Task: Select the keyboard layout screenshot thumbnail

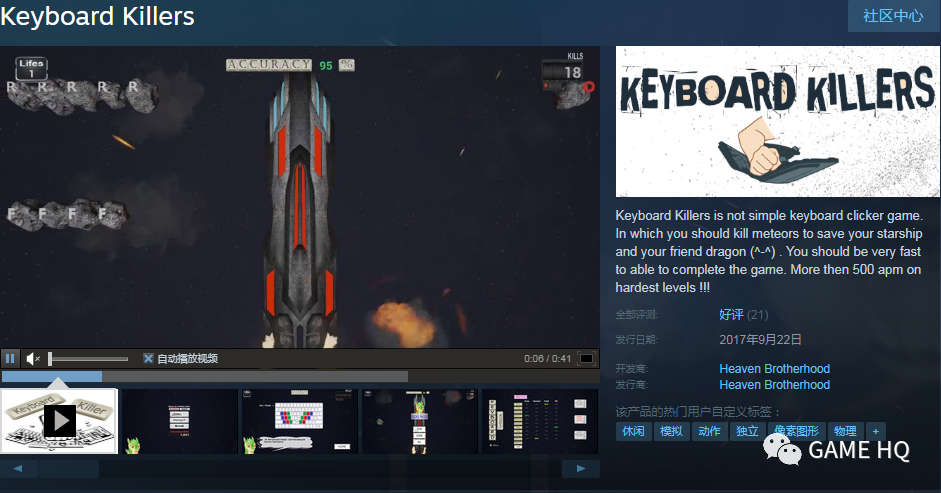Action: (300, 421)
